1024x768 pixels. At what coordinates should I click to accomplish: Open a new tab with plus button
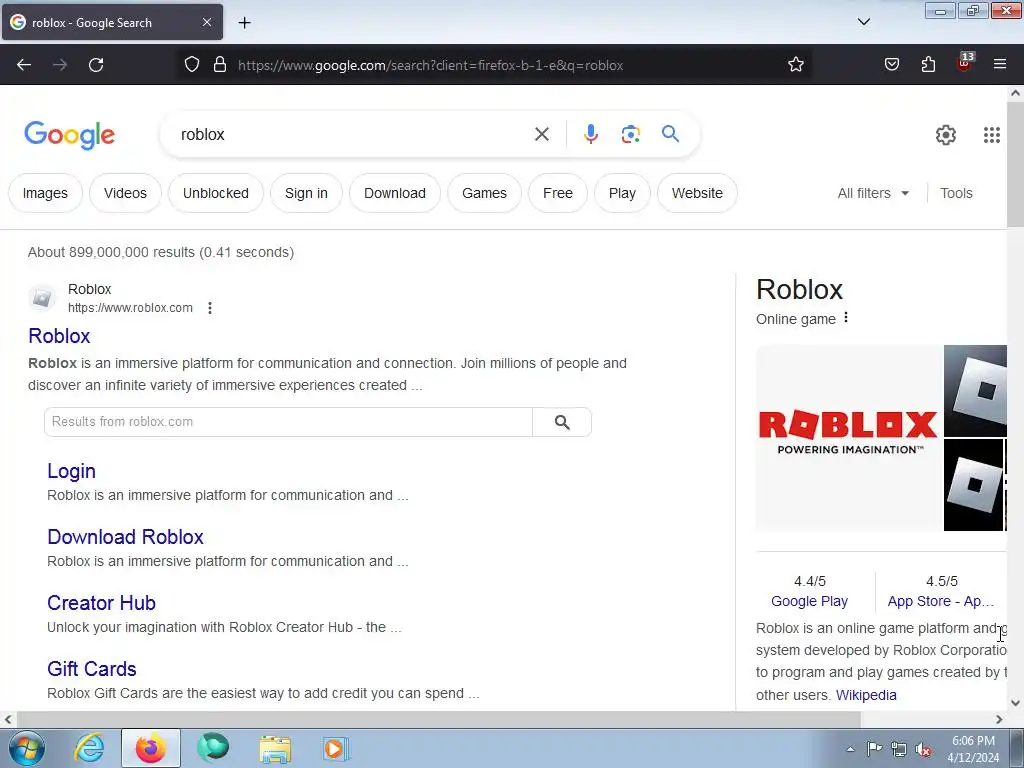[244, 23]
